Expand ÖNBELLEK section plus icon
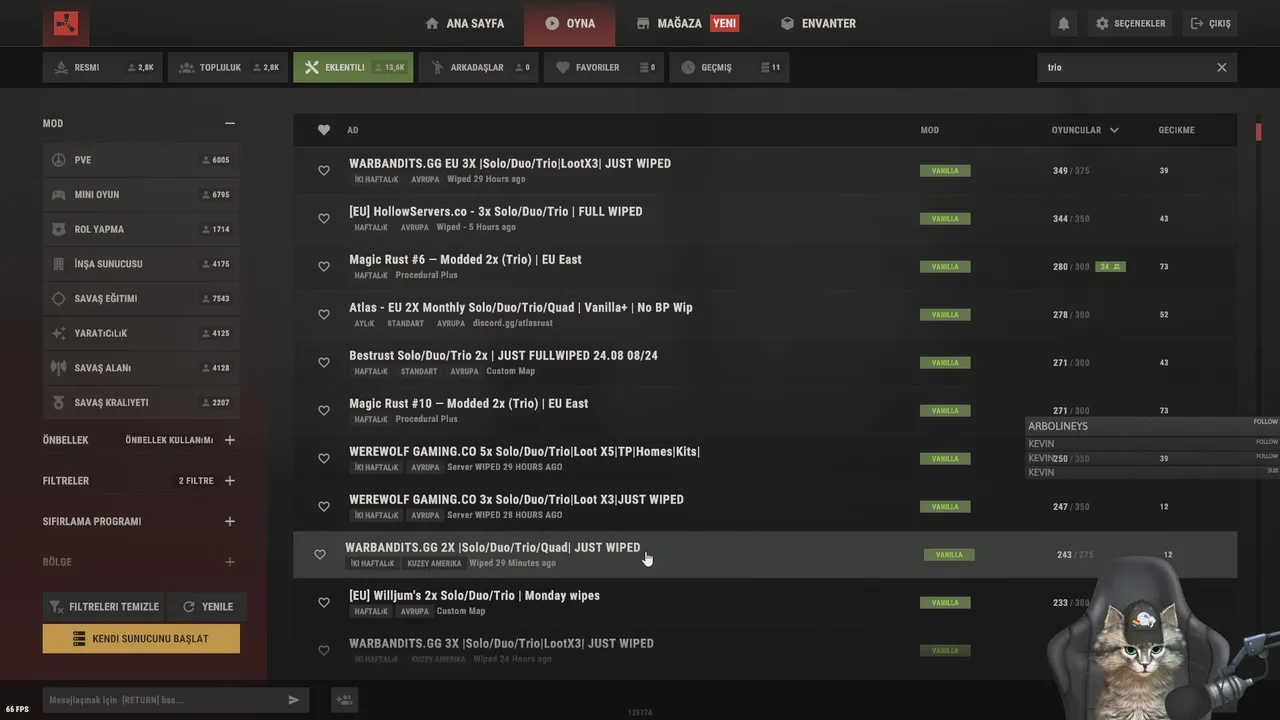This screenshot has width=1280, height=720. click(230, 440)
